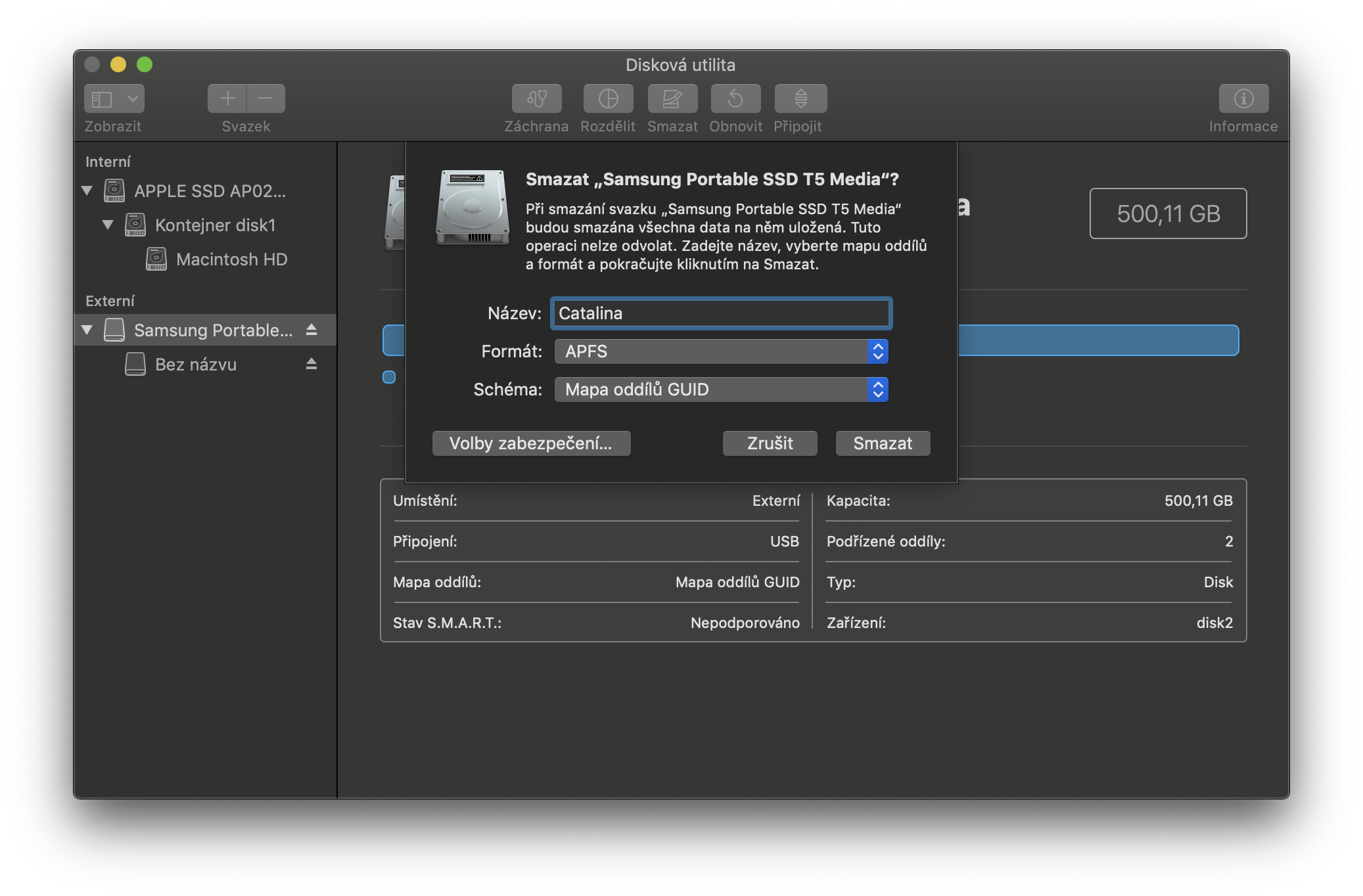Select Bez názvu volume row
1363x896 pixels.
[205, 364]
